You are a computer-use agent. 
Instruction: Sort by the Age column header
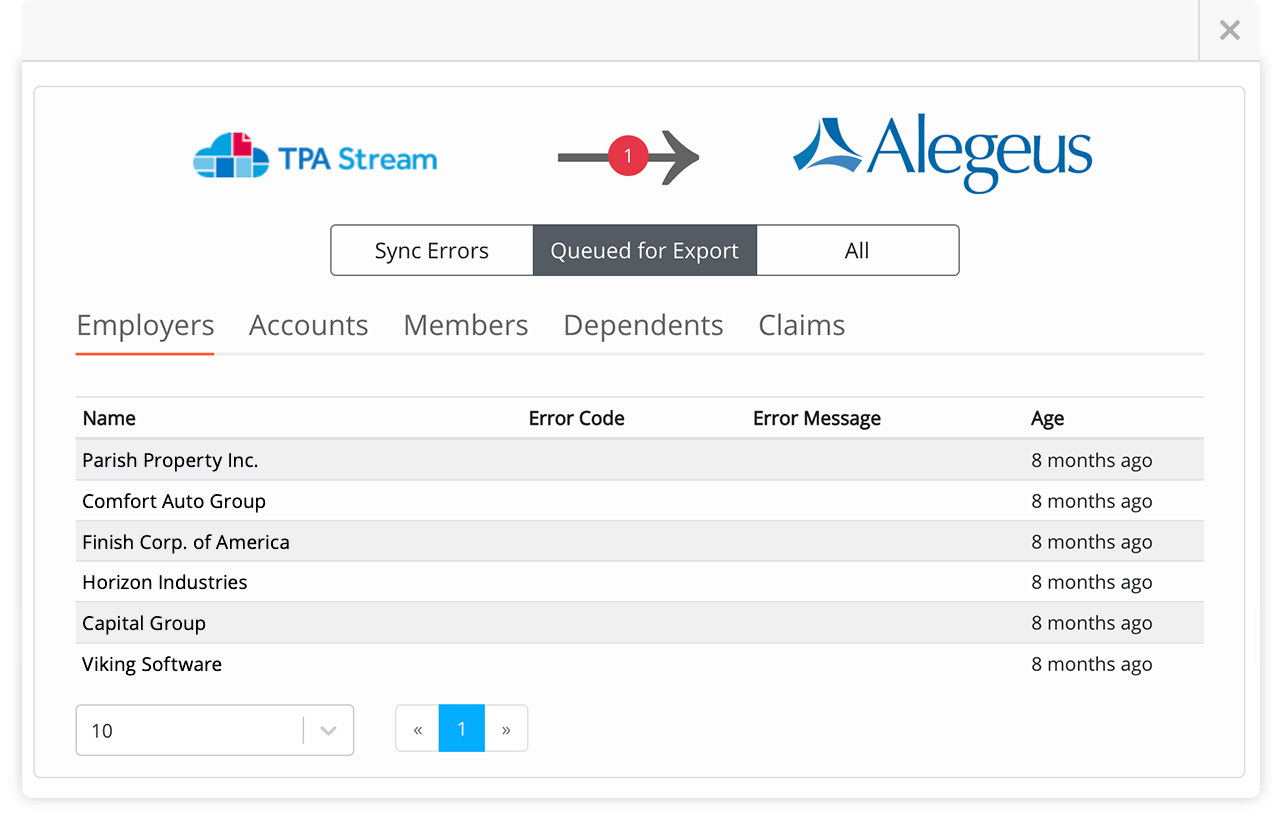point(1047,418)
